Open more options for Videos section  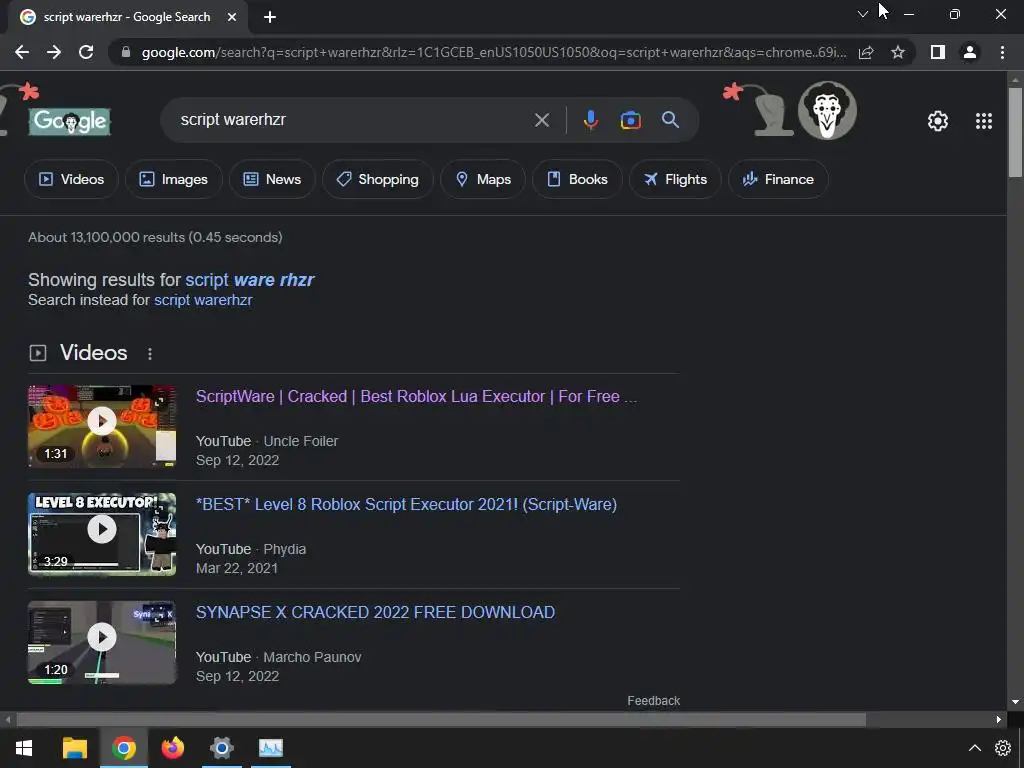[x=150, y=353]
